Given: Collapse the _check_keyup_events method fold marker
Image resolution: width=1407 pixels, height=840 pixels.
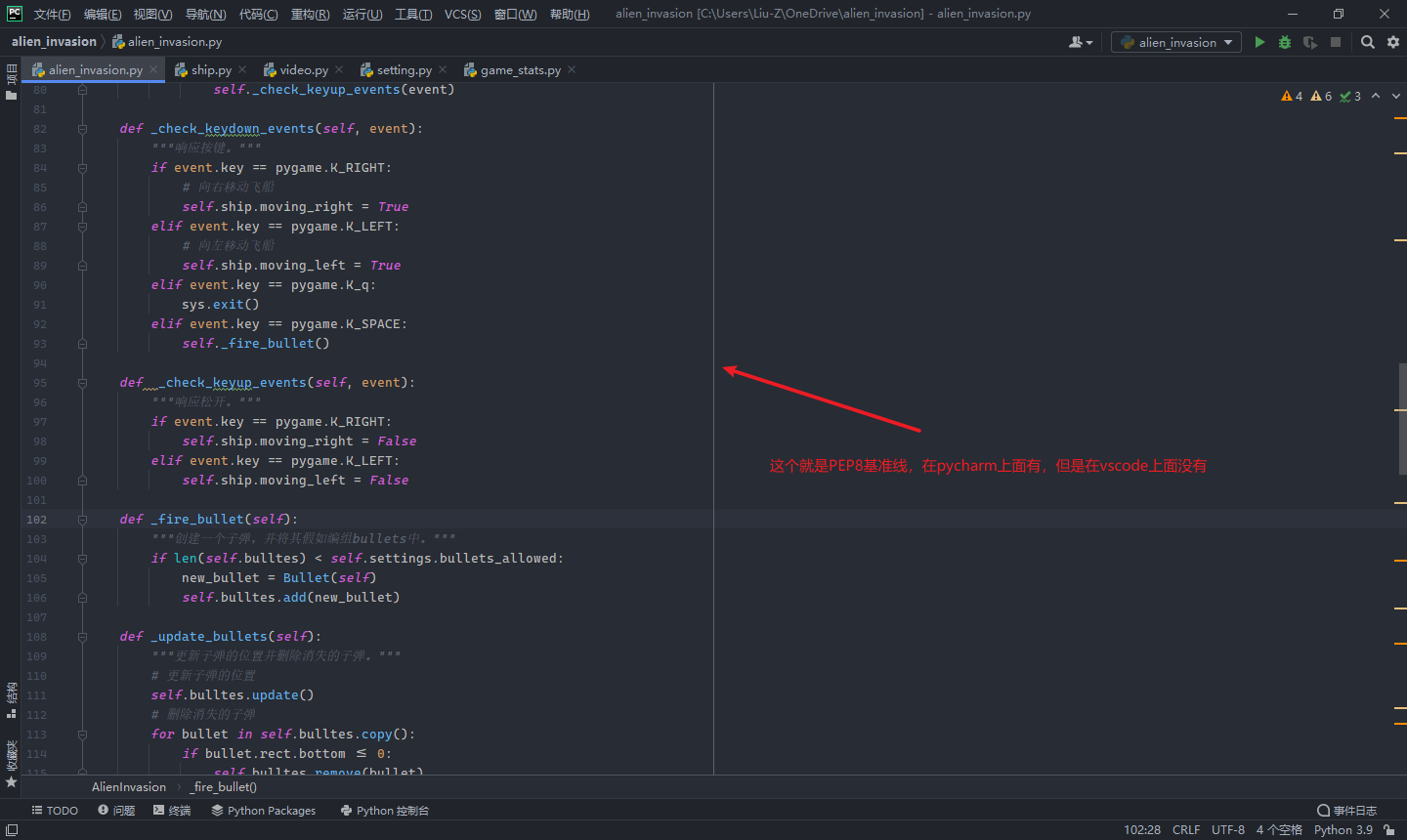Looking at the screenshot, I should pos(82,383).
